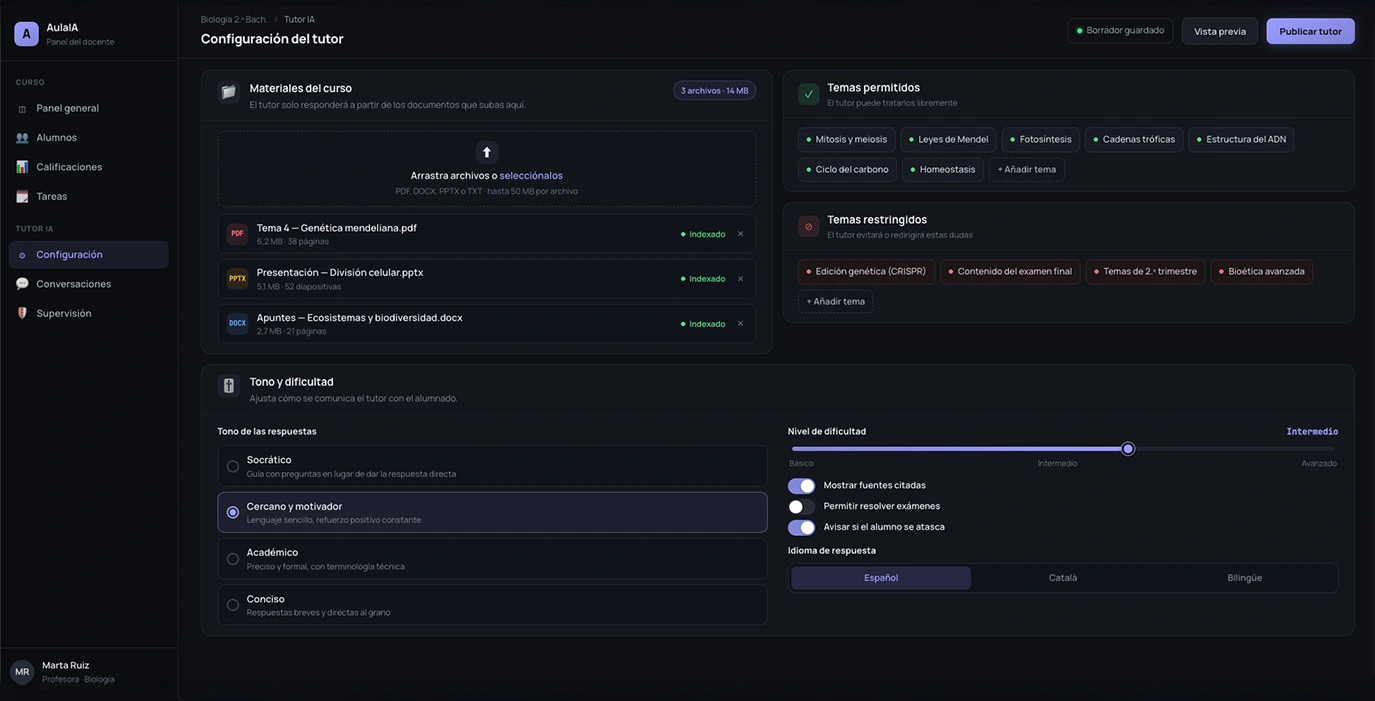Click the DOCX icon of Ecosistemas file
1375x701 pixels.
point(237,324)
